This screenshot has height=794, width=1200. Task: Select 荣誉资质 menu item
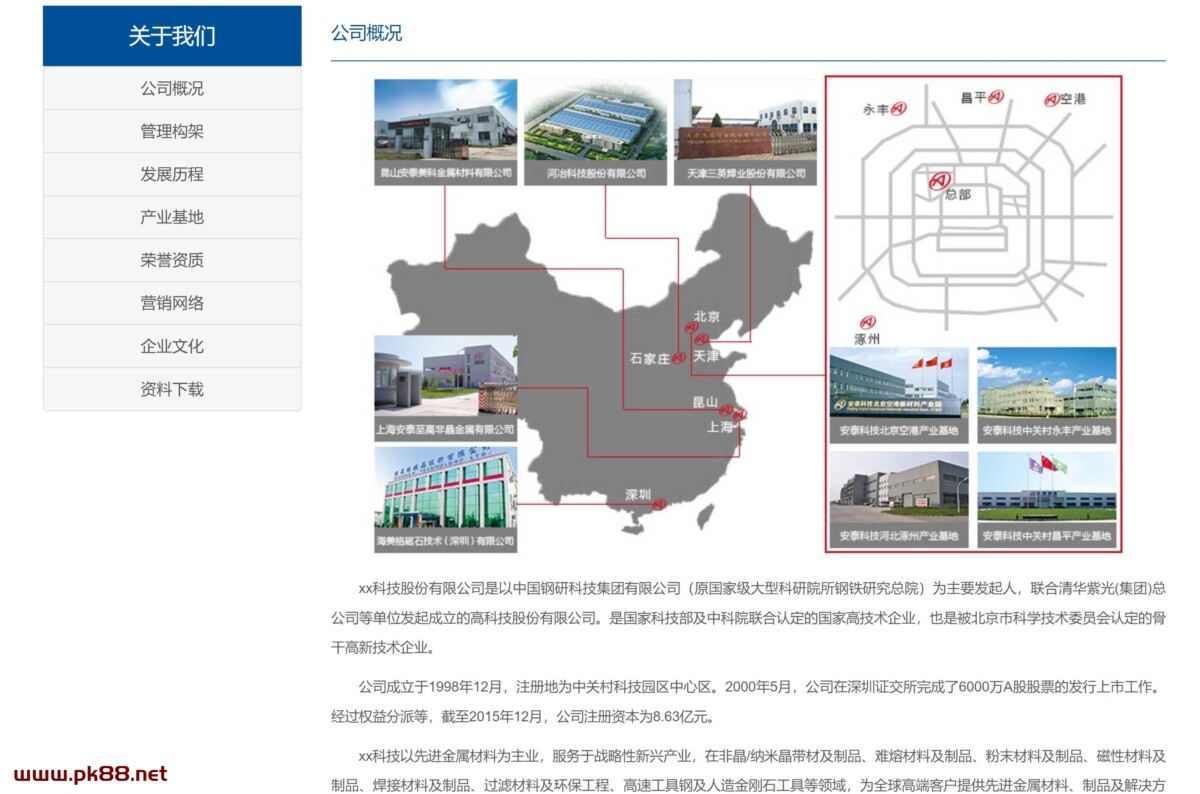[x=172, y=260]
